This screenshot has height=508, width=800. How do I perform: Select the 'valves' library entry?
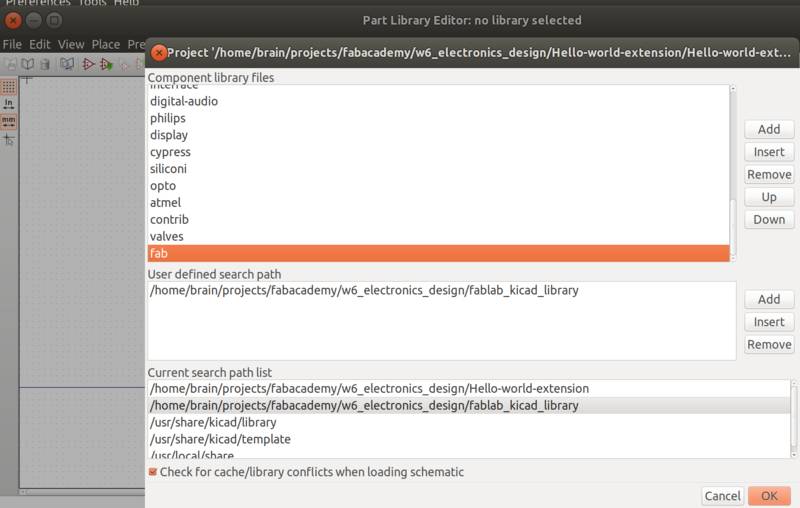[438, 236]
